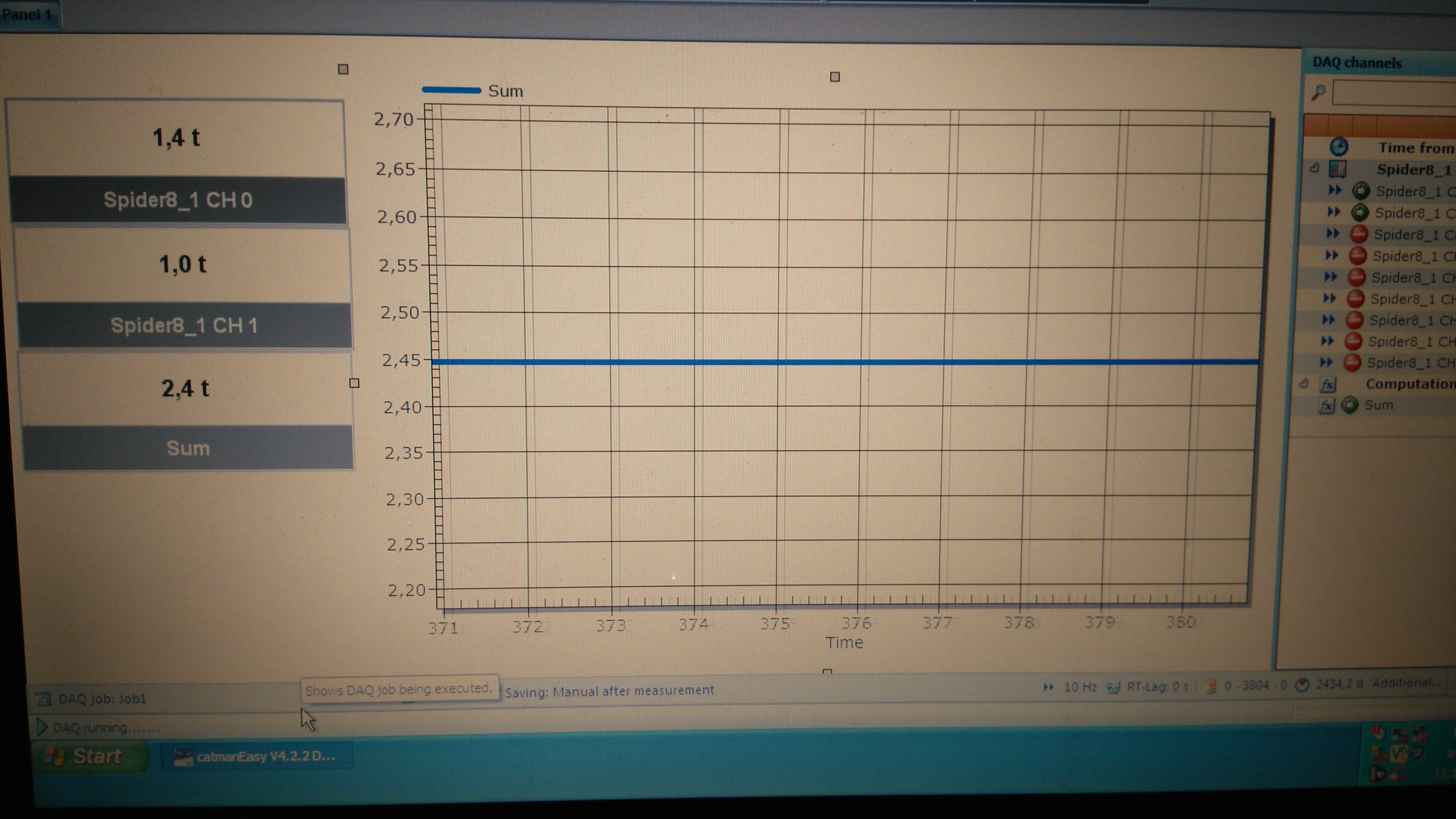The height and width of the screenshot is (819, 1456).
Task: Click the icon beside 0 - 3804 - 0
Action: point(1211,686)
